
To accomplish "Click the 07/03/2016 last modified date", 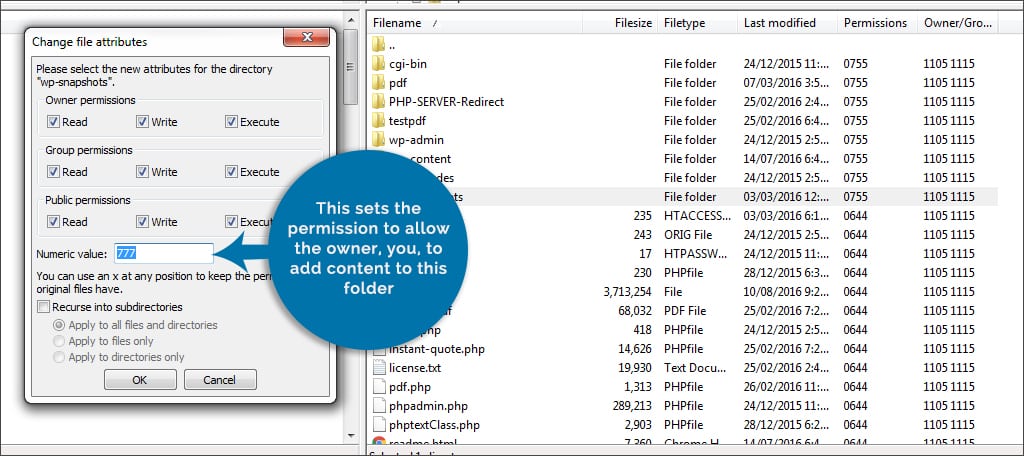I will point(788,82).
